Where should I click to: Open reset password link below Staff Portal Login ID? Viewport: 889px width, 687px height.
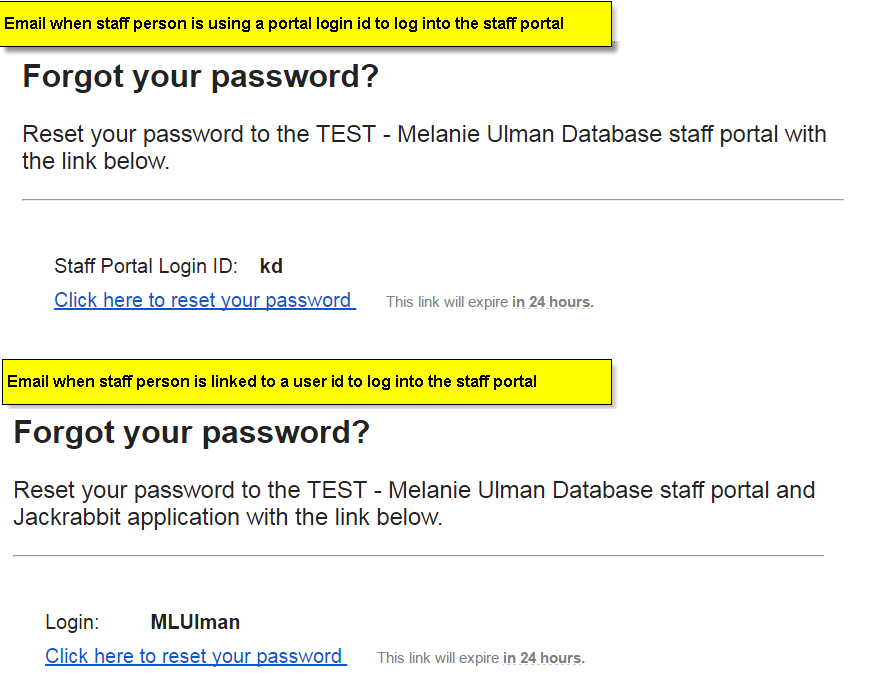pyautogui.click(x=205, y=300)
